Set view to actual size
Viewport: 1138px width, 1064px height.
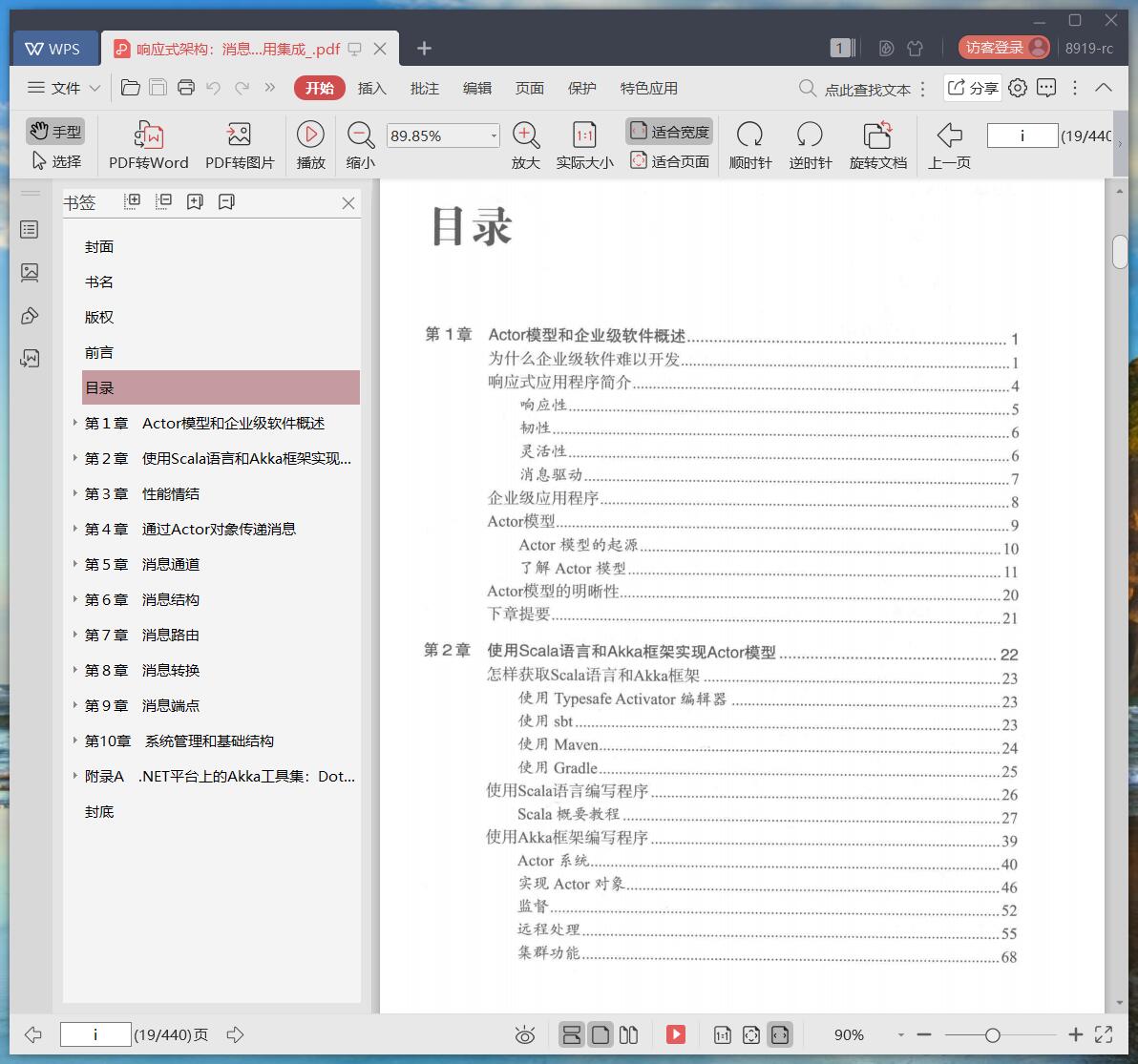(x=584, y=145)
